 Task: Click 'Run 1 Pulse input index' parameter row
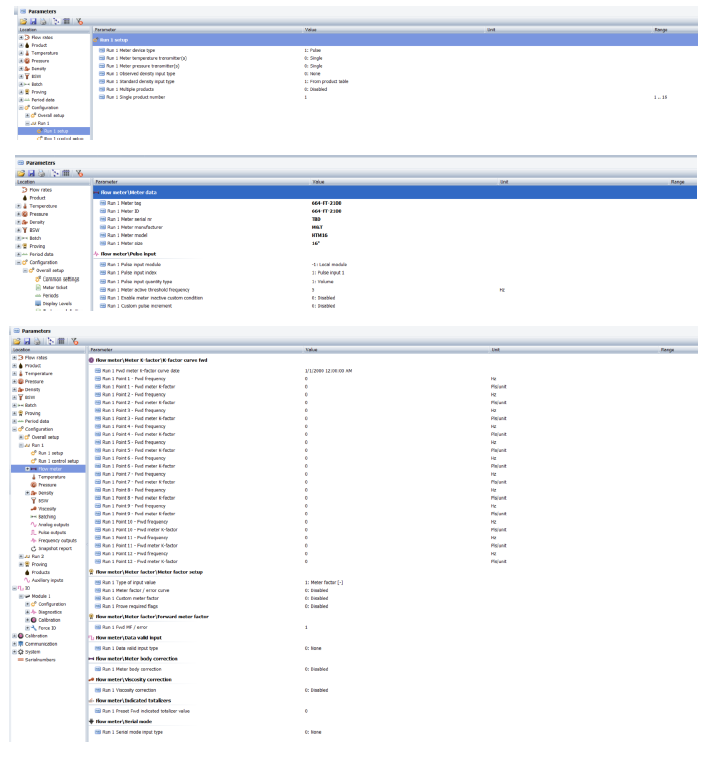(x=395, y=273)
